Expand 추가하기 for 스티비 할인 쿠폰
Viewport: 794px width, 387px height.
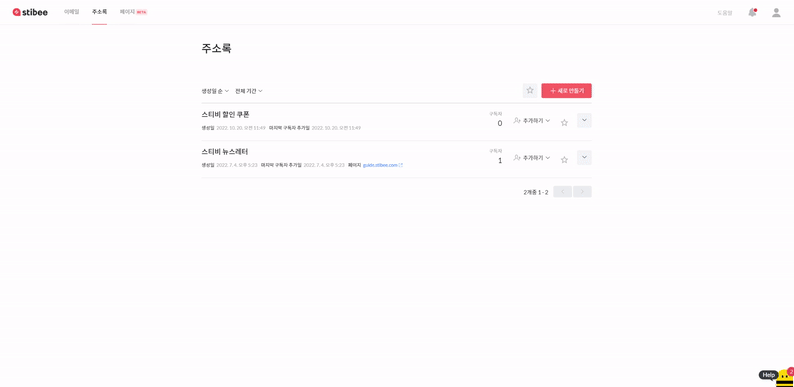(532, 121)
